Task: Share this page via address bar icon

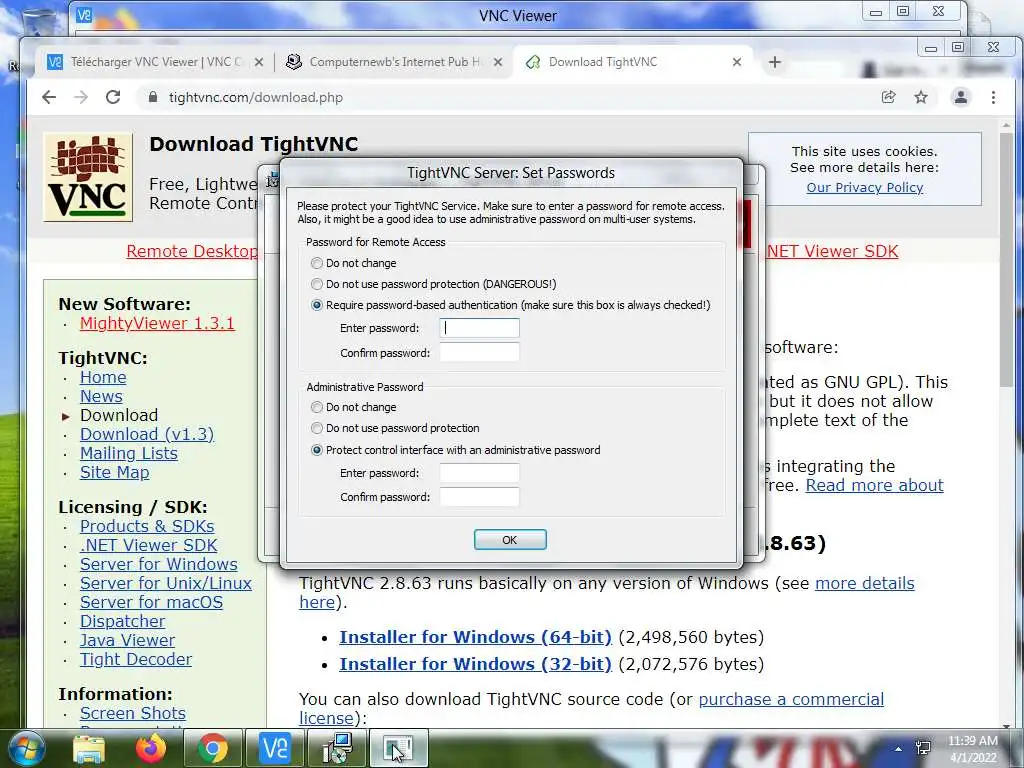Action: click(x=888, y=97)
